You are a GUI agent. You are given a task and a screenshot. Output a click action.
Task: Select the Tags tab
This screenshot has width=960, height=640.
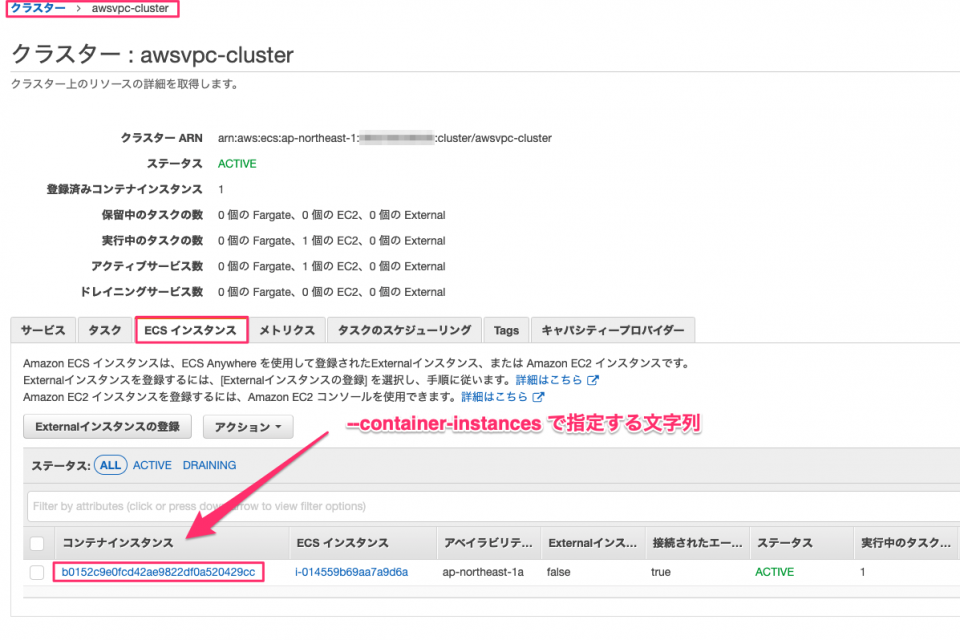click(505, 329)
